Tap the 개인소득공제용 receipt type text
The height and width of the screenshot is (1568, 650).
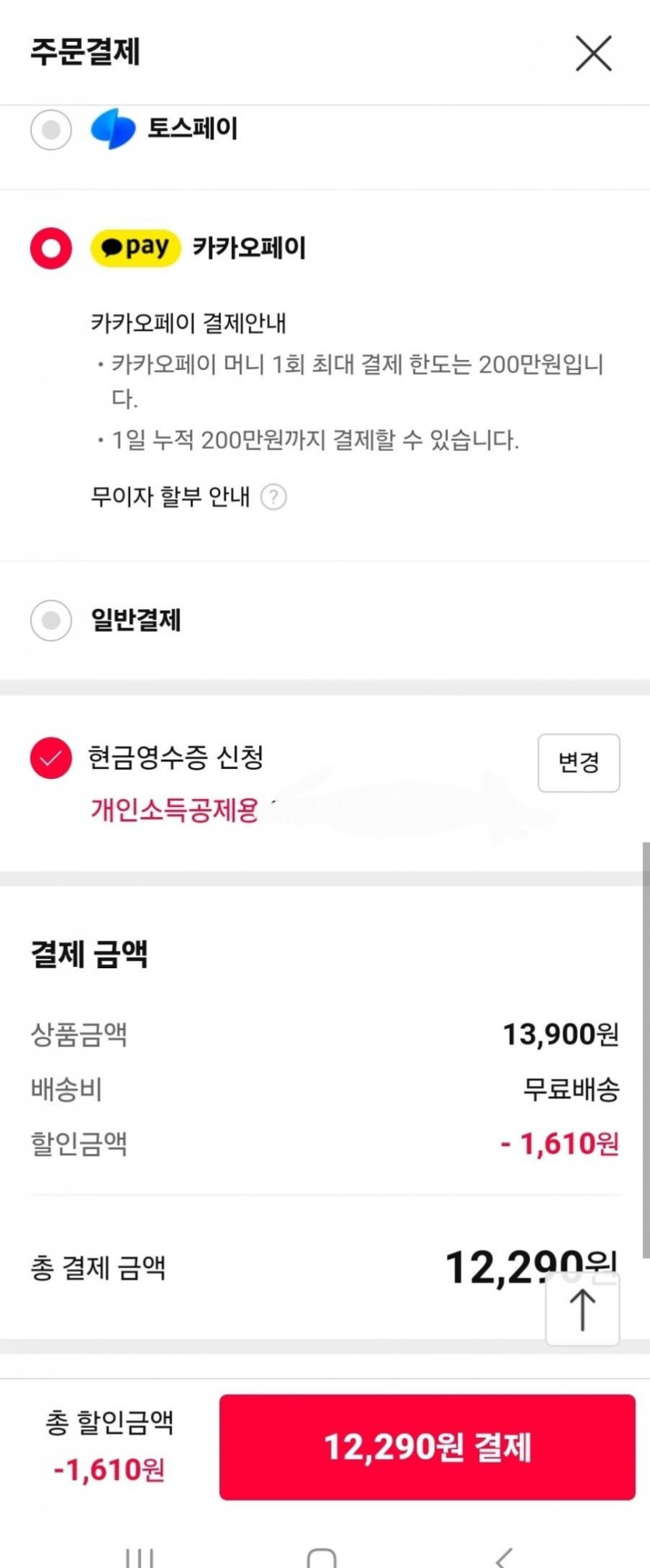(174, 810)
